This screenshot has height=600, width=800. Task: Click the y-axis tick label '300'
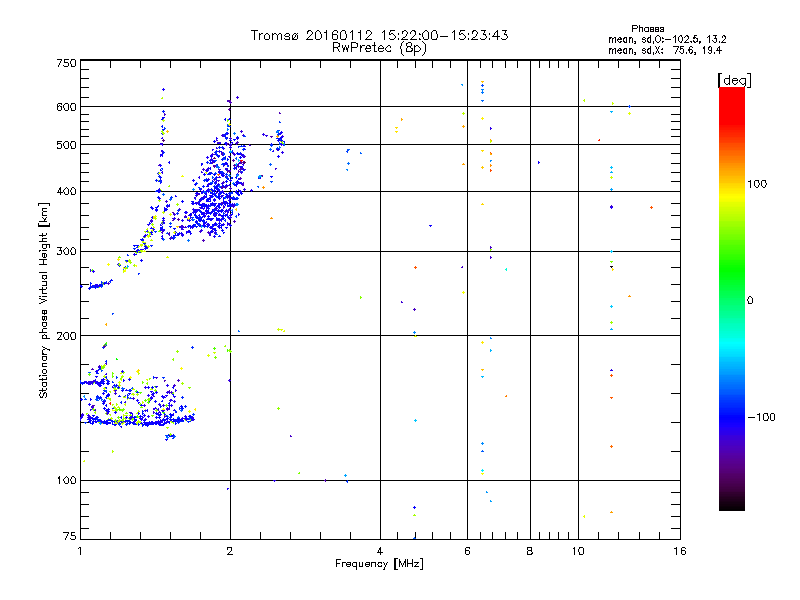click(x=66, y=252)
